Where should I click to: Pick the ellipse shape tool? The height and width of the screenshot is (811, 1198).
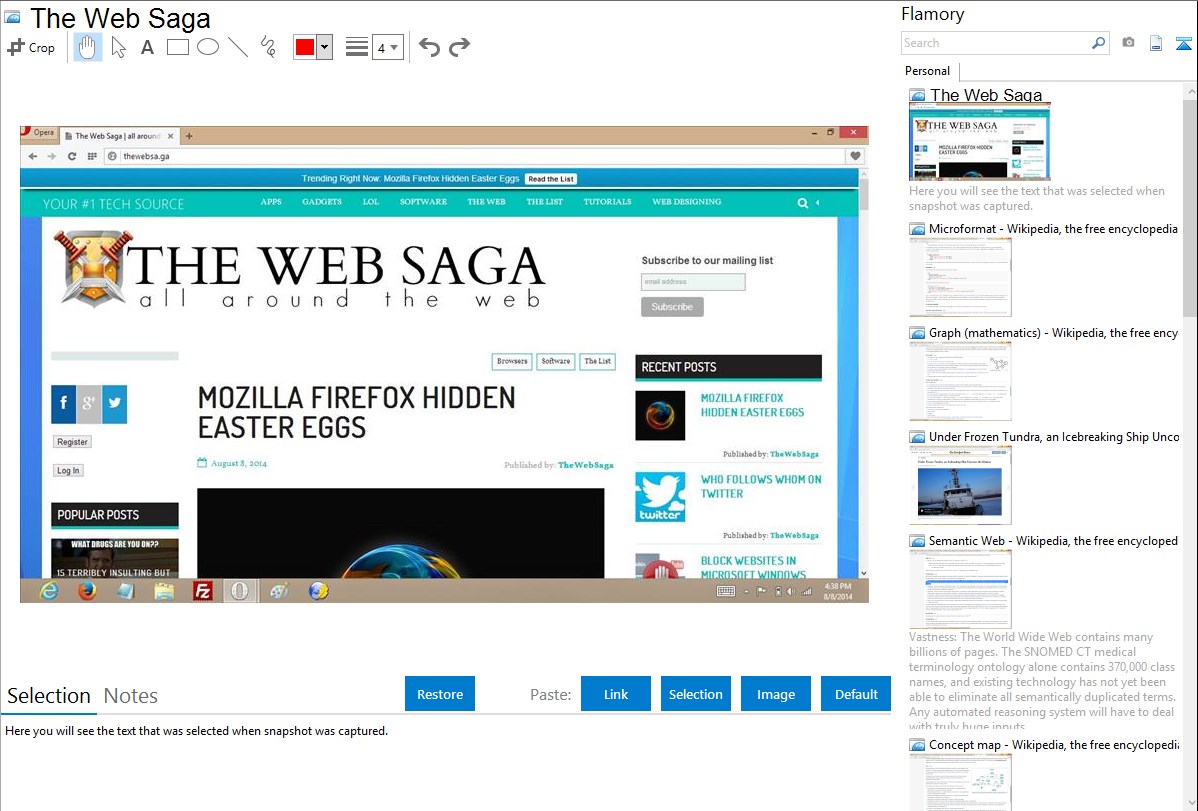(208, 47)
